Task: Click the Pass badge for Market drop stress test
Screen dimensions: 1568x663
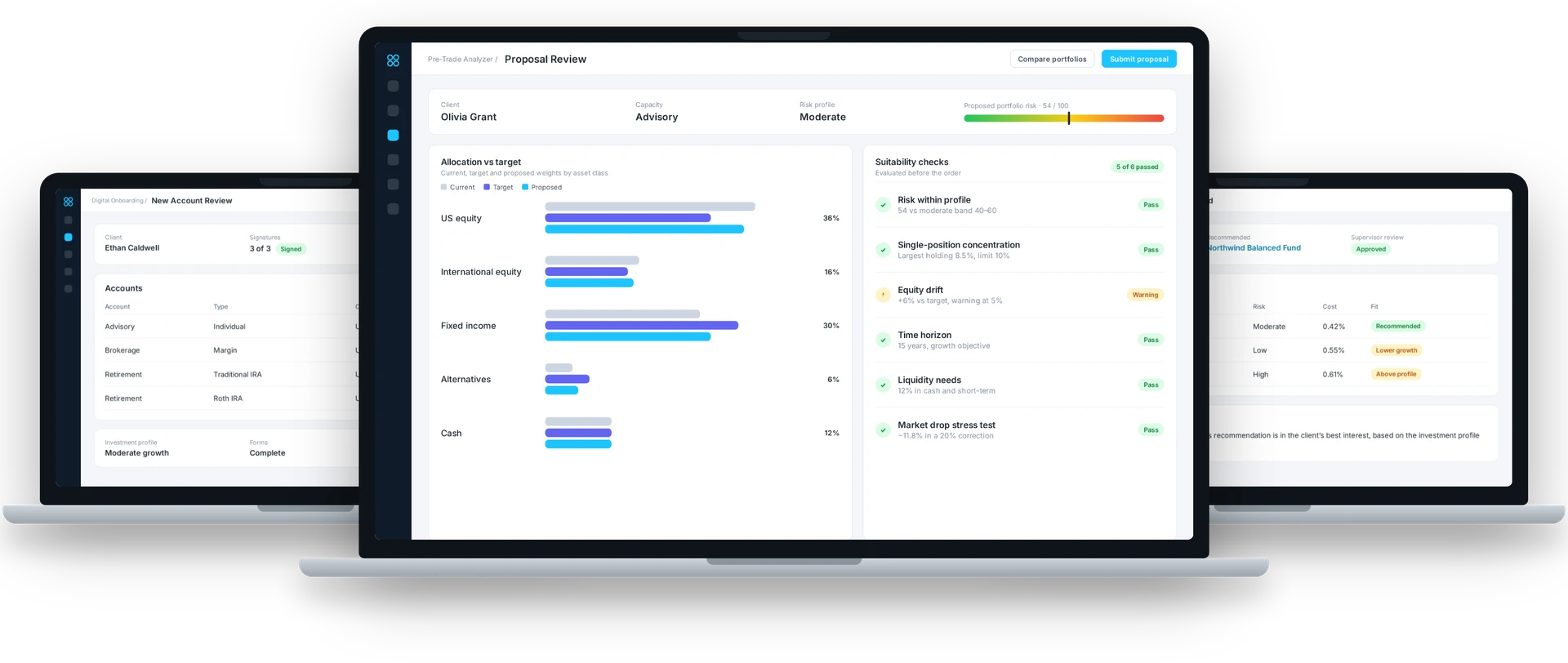Action: [x=1151, y=429]
